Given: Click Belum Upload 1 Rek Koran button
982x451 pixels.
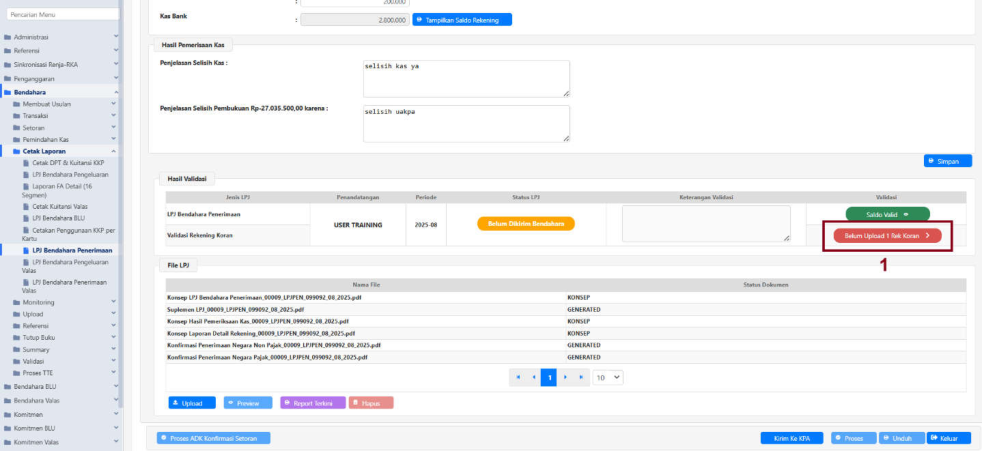Looking at the screenshot, I should coord(887,235).
